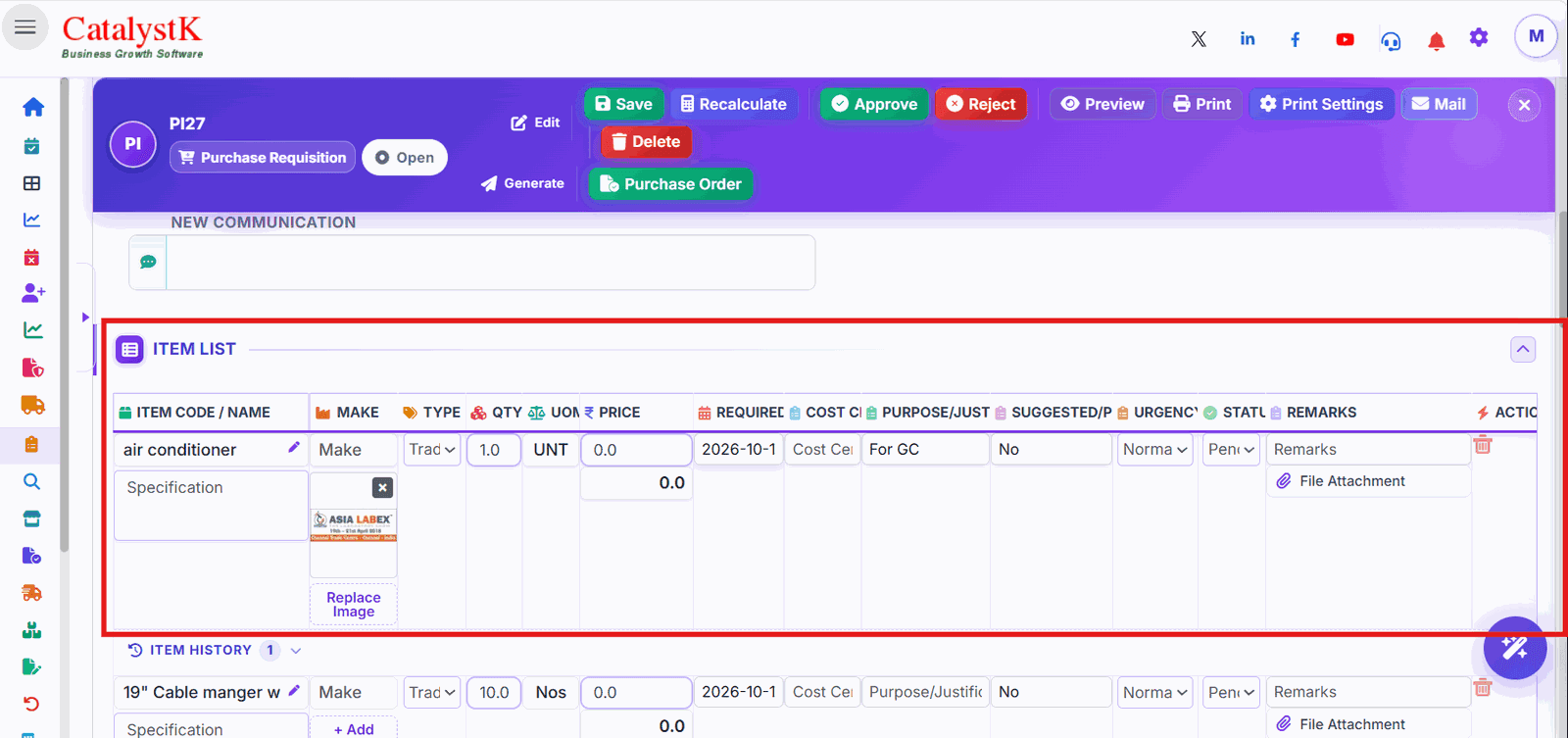Open the Urgency dropdown for air conditioner

(x=1155, y=450)
